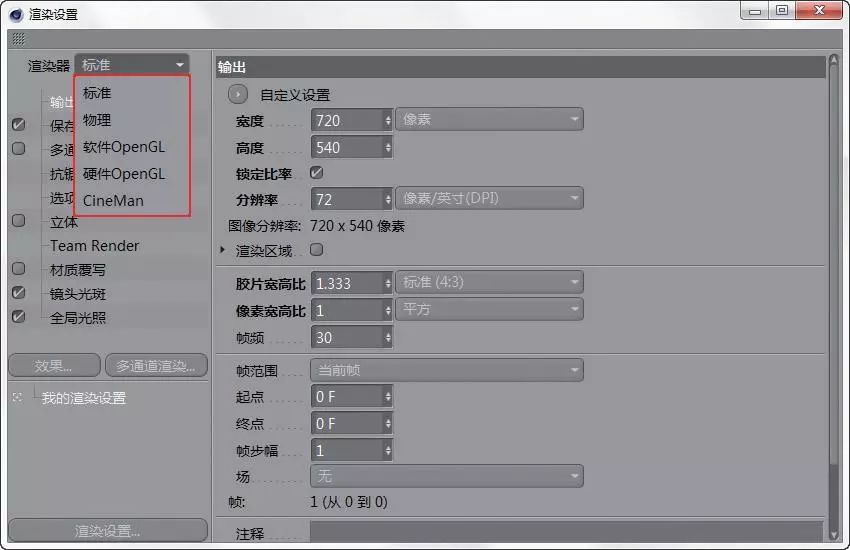Click the 终点 field showing 0 F
Image resolution: width=850 pixels, height=550 pixels.
coord(347,423)
